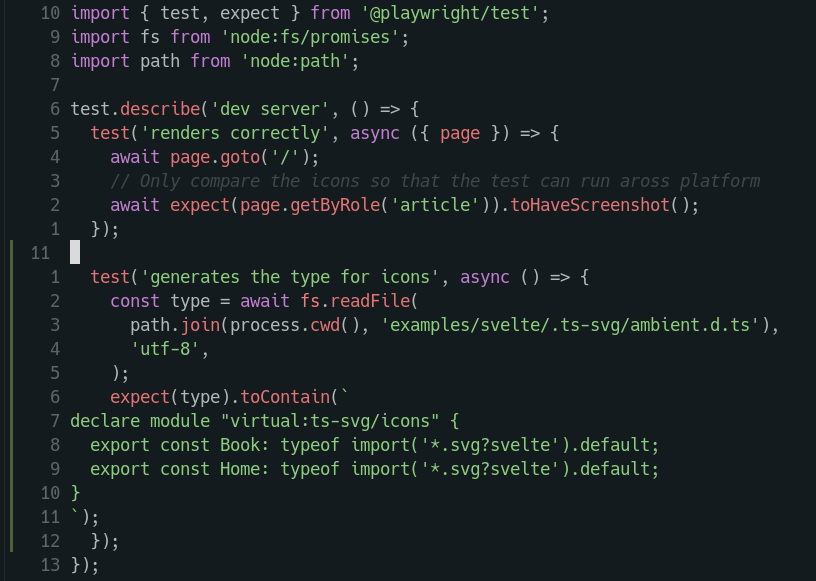Click the relative line number 13 at bottom

(50, 565)
